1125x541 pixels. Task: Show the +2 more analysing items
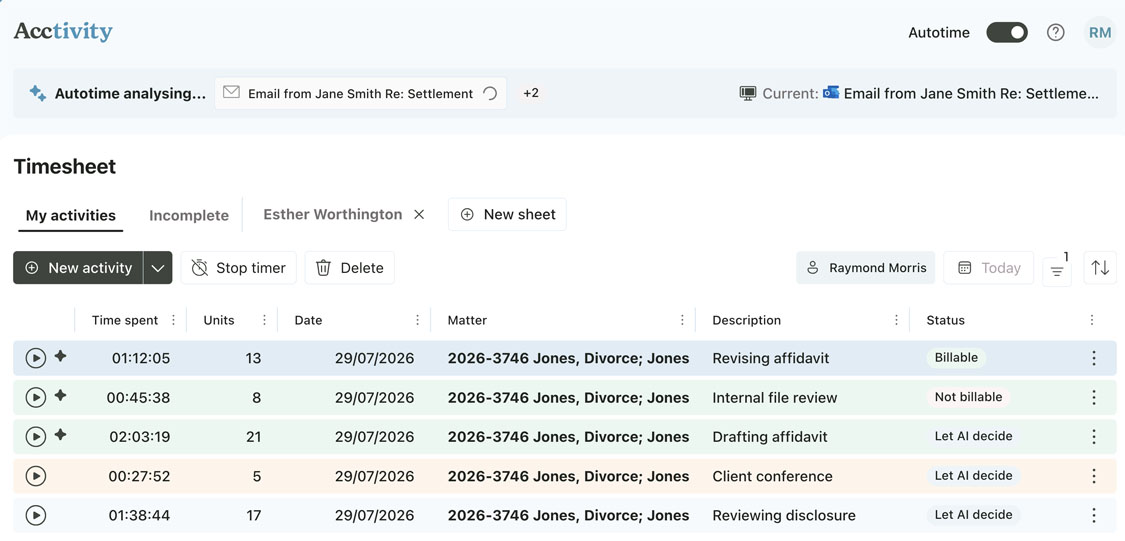click(531, 93)
